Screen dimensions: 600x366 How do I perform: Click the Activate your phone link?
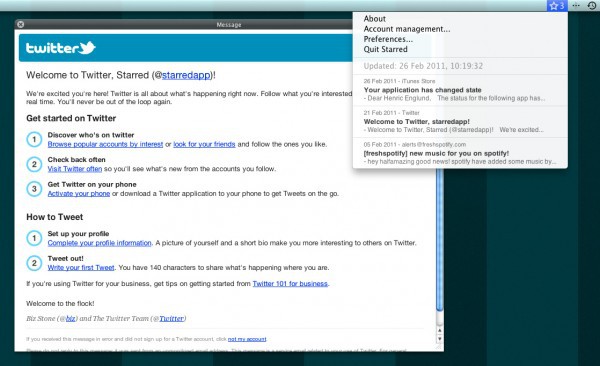point(79,194)
